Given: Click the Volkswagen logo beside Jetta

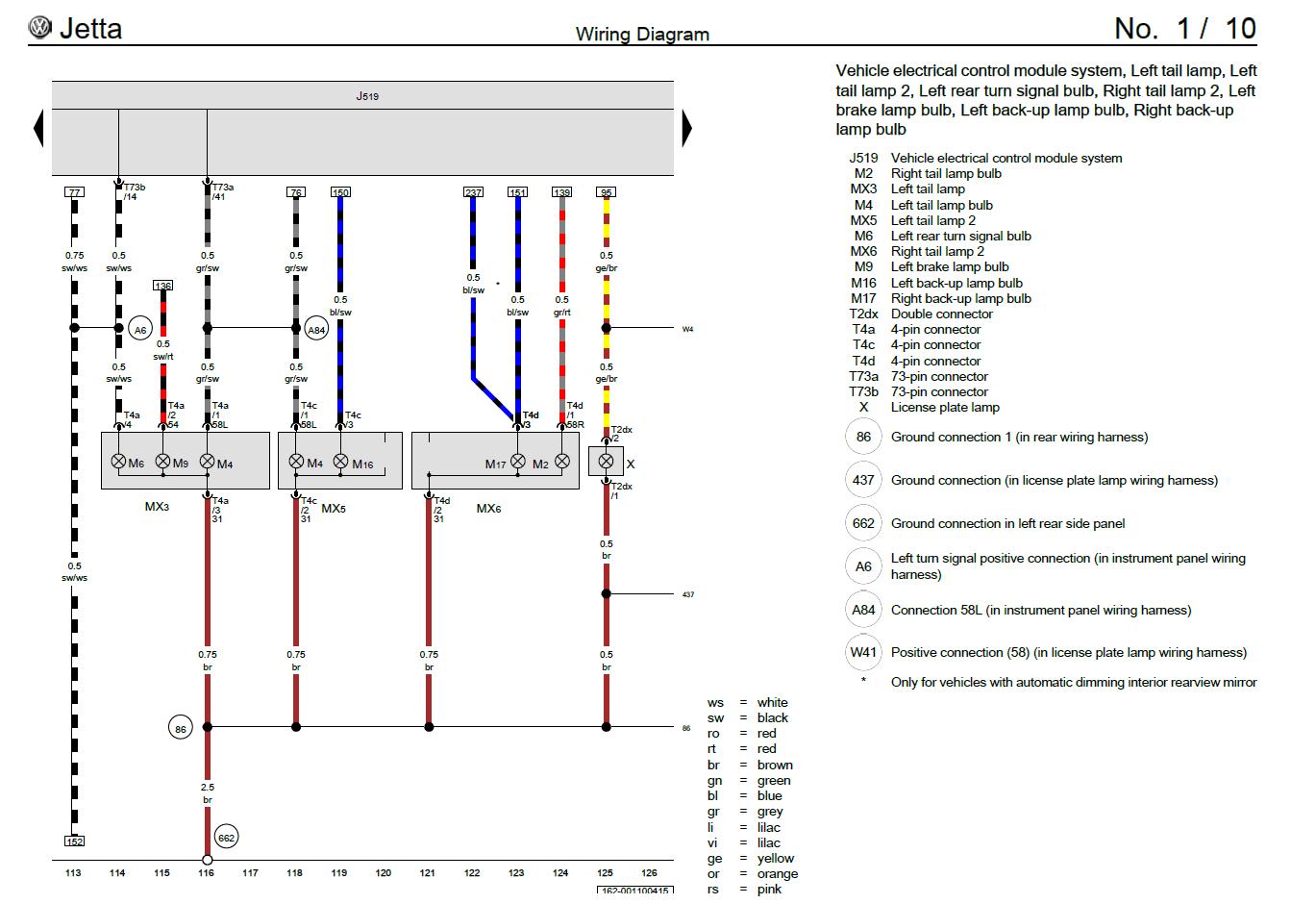Looking at the screenshot, I should [39, 28].
